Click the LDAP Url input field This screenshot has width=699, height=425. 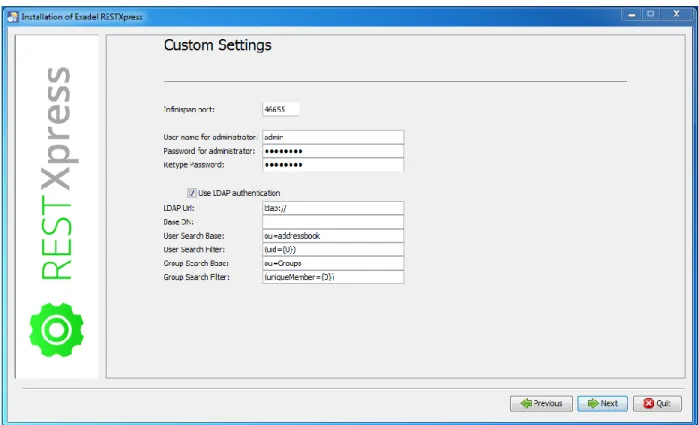tap(333, 208)
